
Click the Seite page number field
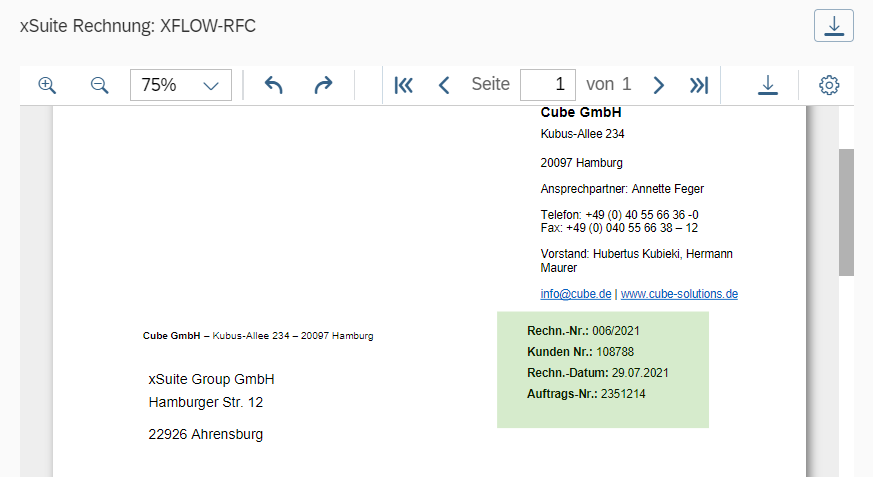click(548, 85)
